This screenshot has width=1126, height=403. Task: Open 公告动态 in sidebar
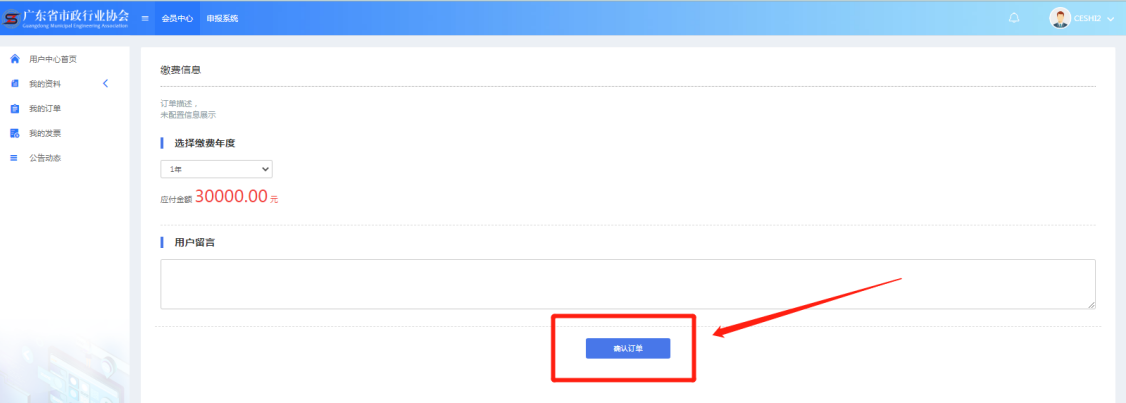(x=45, y=157)
